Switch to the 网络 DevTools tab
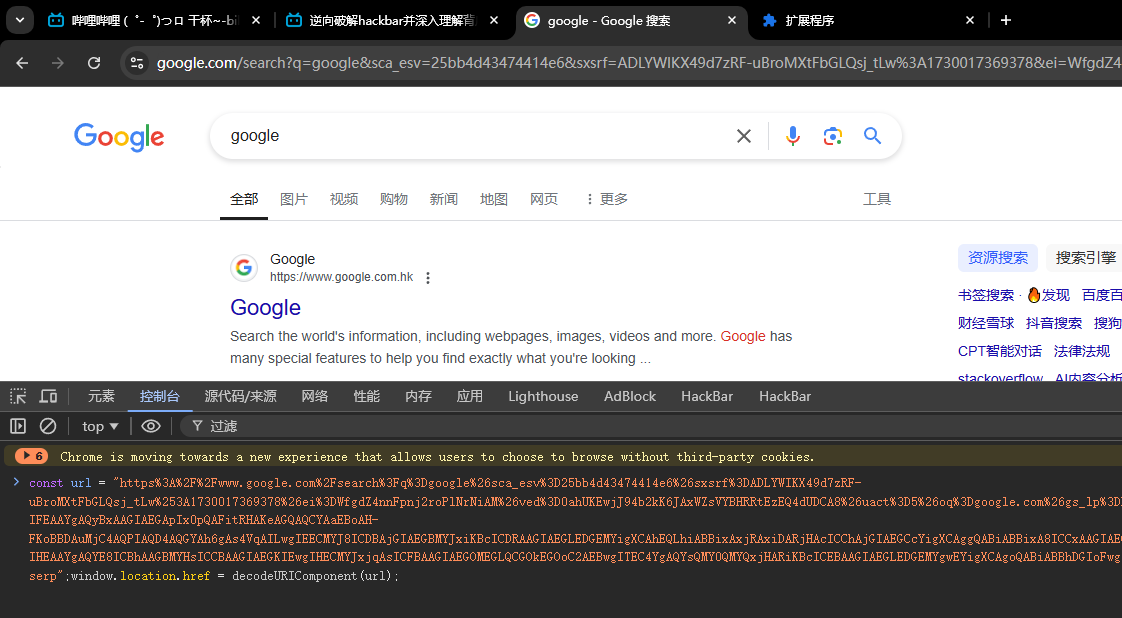This screenshot has height=618, width=1122. [x=315, y=396]
